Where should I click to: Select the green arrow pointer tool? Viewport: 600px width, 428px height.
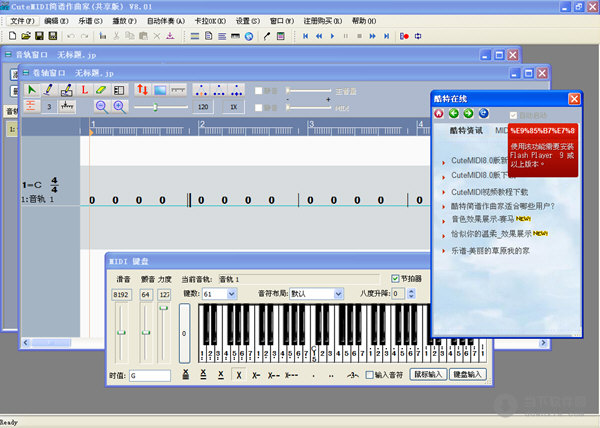coord(31,90)
